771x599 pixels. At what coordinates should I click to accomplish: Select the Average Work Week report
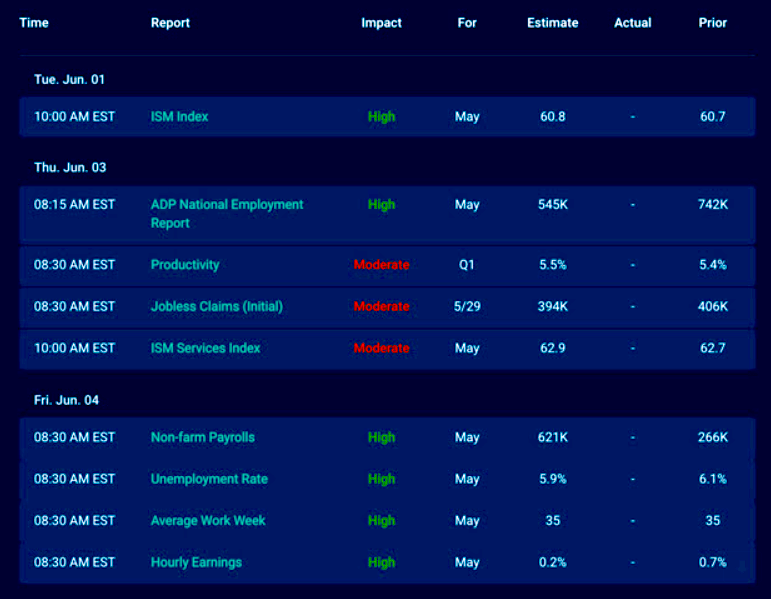click(x=208, y=520)
